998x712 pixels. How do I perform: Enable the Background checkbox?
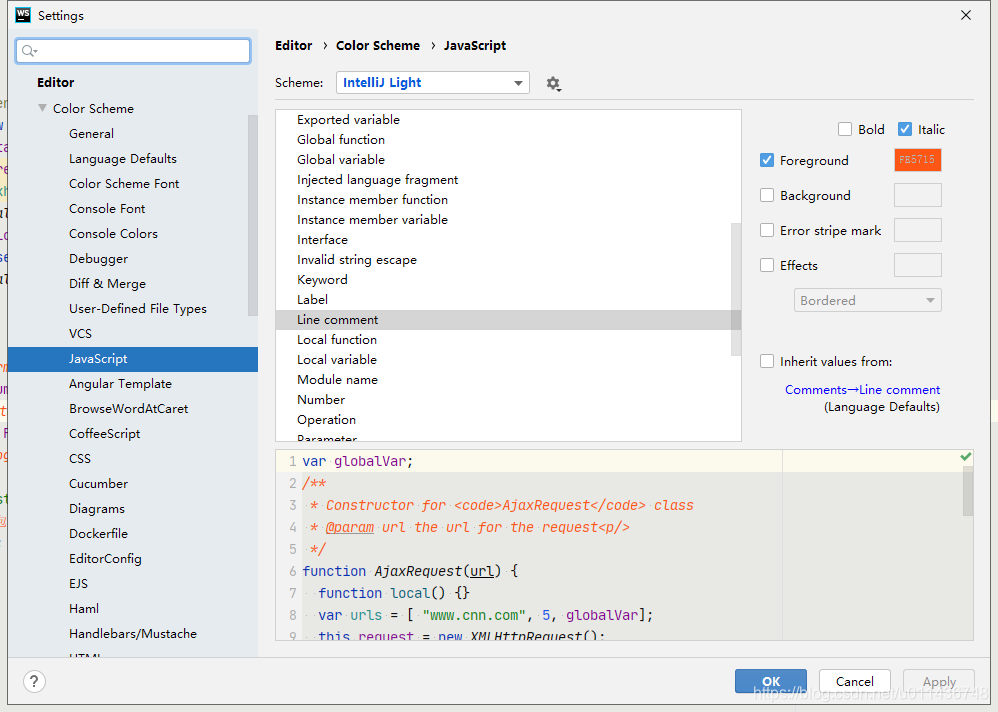click(767, 195)
